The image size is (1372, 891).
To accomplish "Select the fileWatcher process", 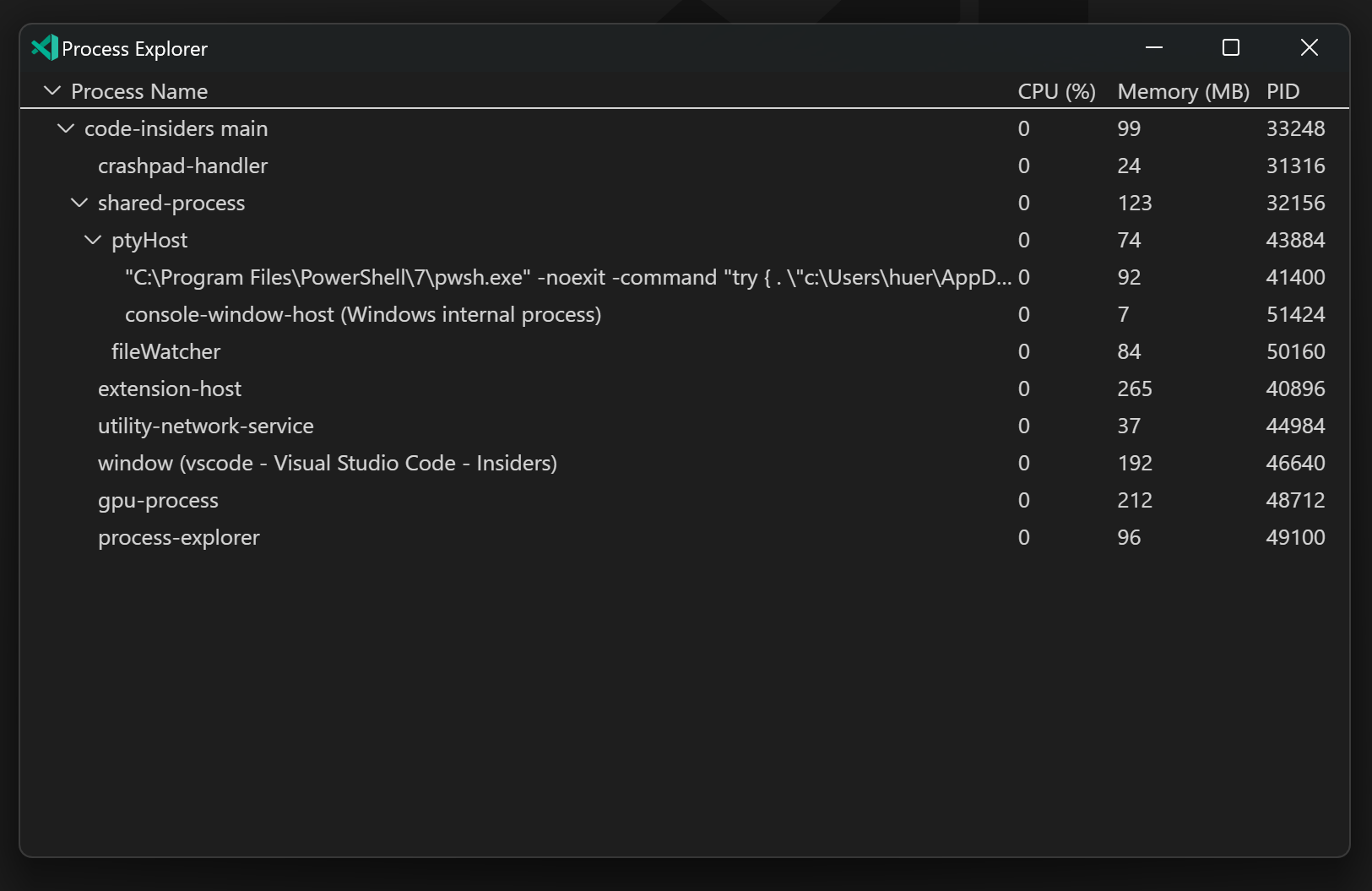I will (165, 351).
